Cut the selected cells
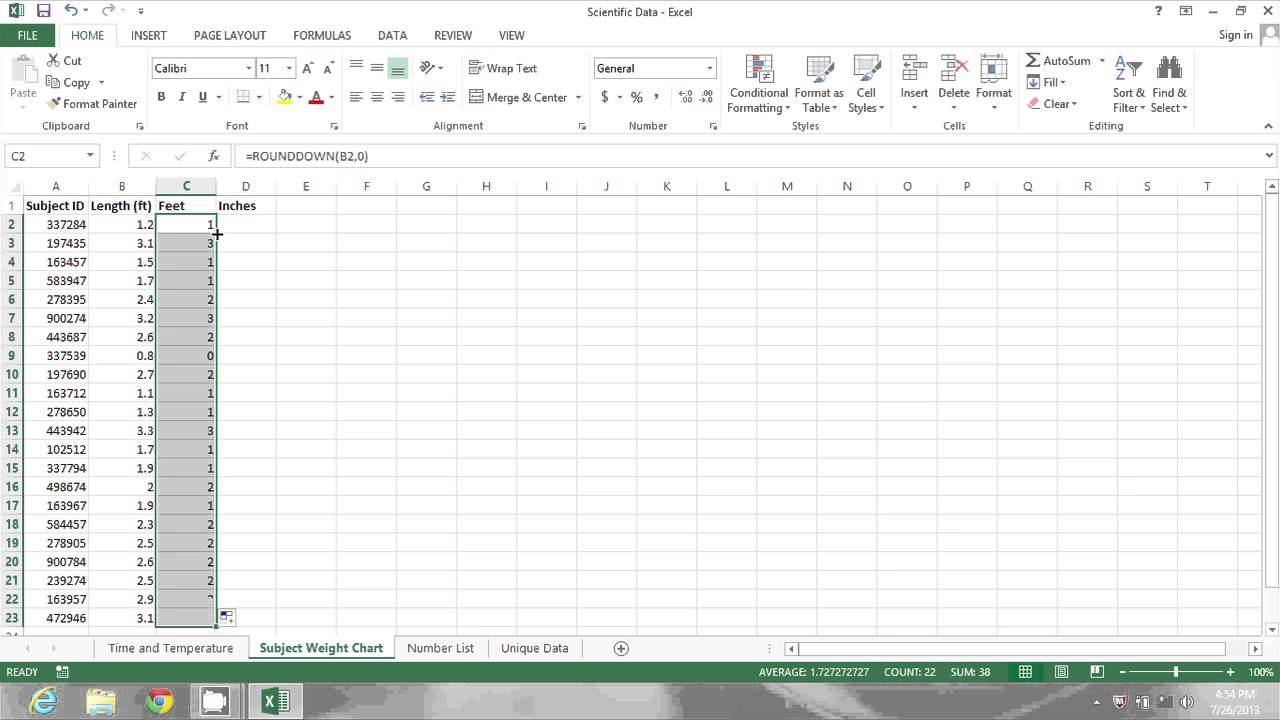Viewport: 1280px width, 720px height. coord(64,61)
